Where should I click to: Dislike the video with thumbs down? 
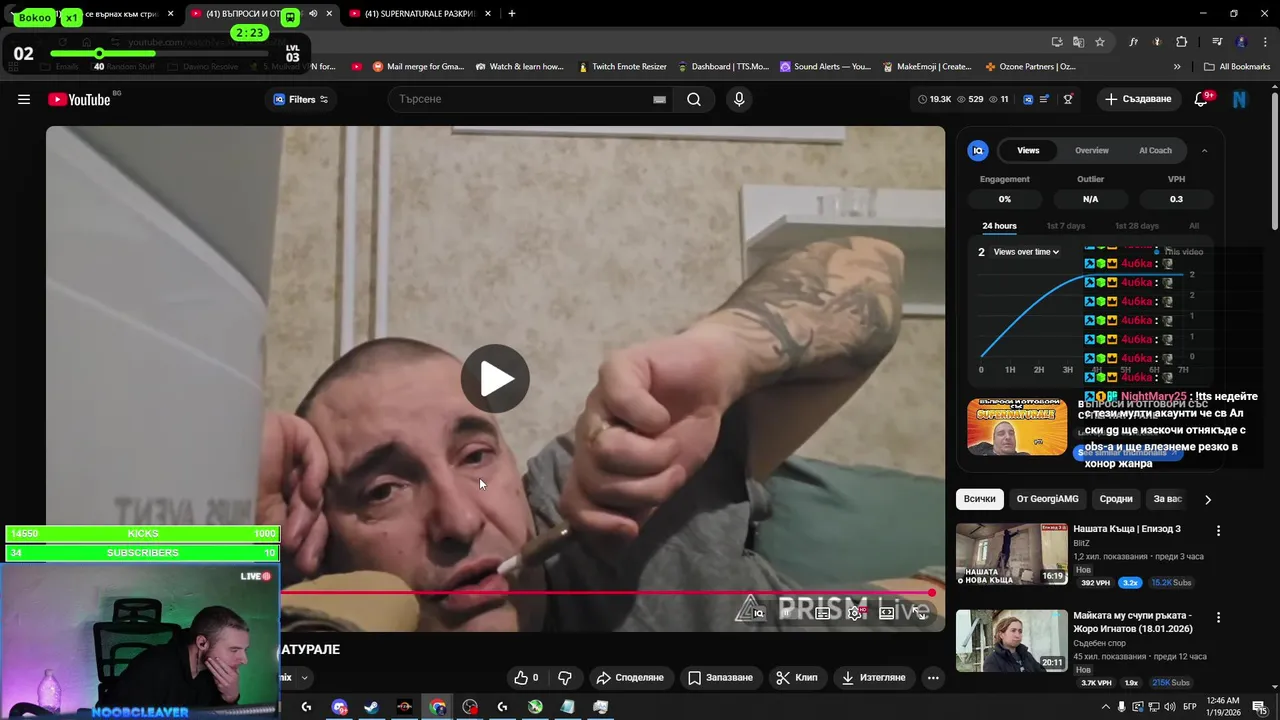click(x=564, y=677)
